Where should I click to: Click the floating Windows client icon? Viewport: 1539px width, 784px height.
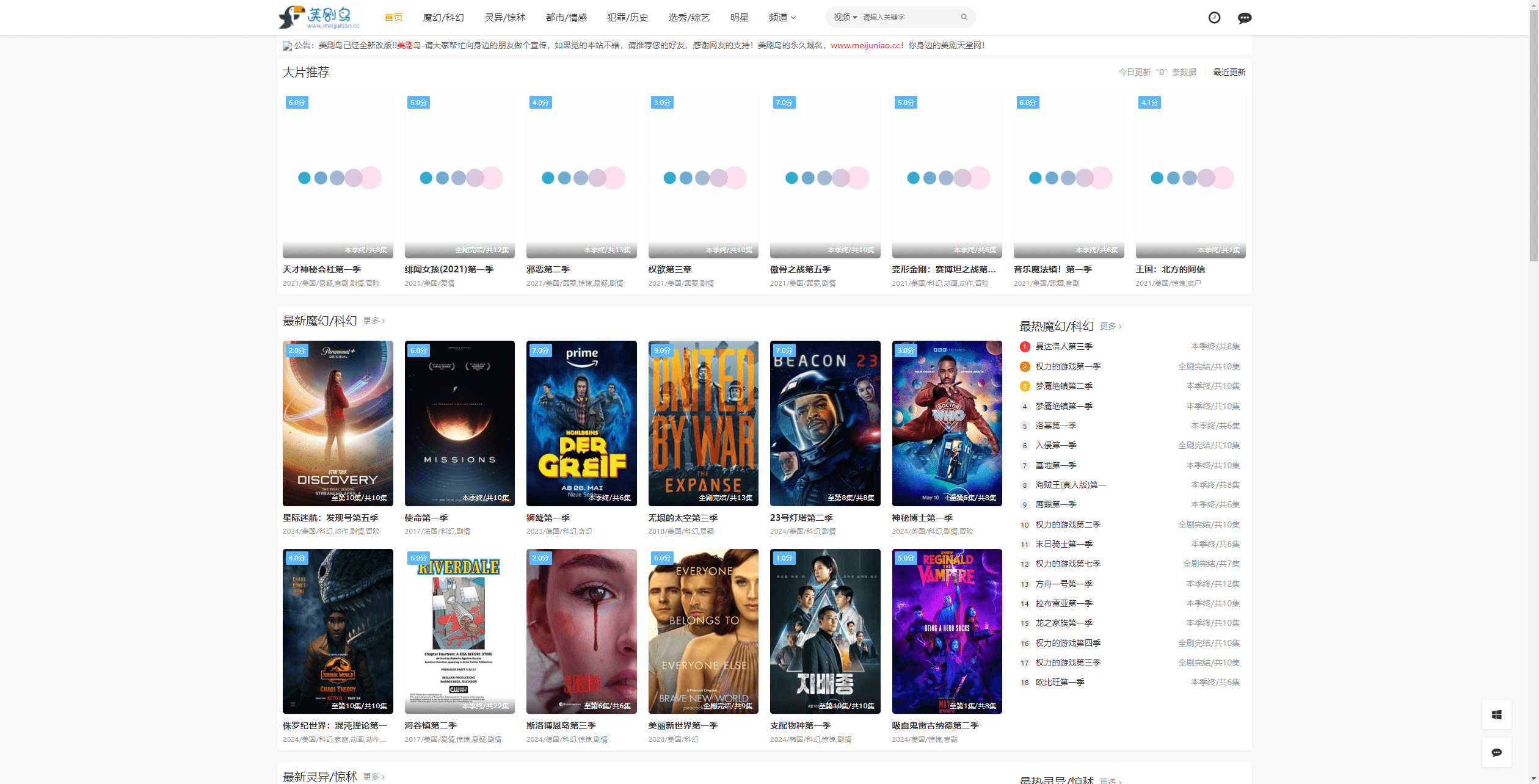(x=1496, y=714)
